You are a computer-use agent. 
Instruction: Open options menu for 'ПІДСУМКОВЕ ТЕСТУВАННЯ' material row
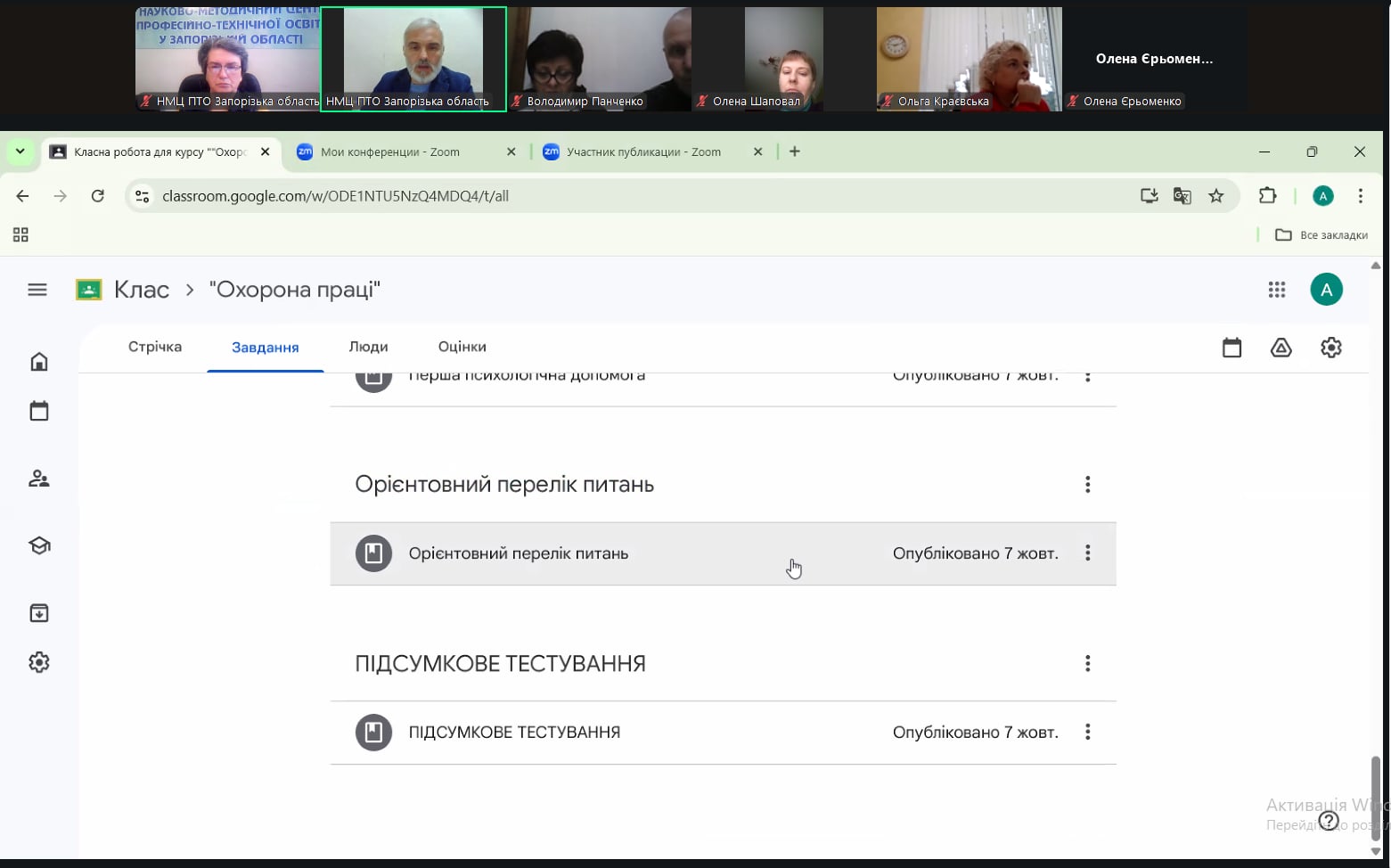click(1087, 733)
